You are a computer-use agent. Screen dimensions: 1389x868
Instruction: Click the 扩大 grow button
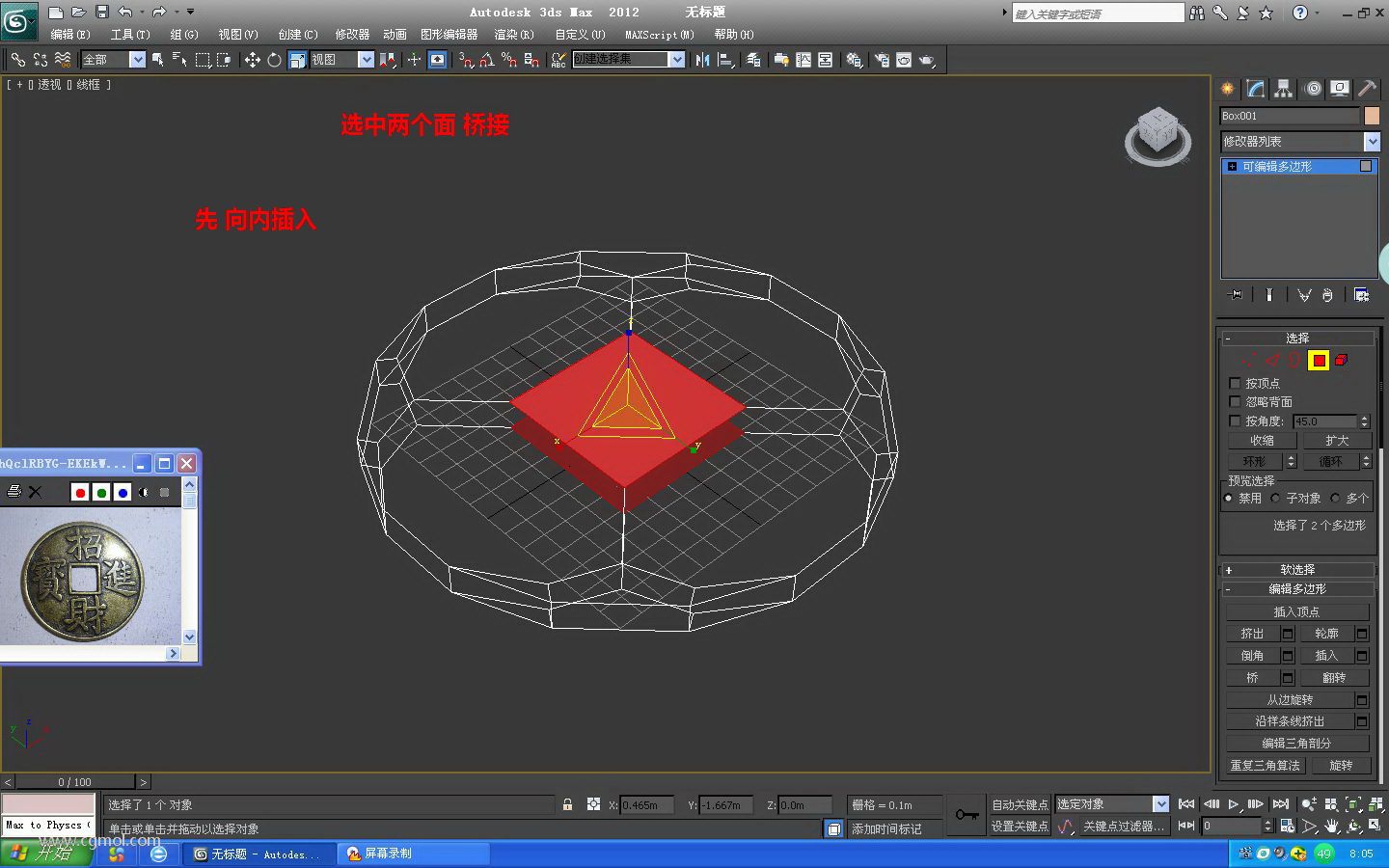click(x=1337, y=441)
